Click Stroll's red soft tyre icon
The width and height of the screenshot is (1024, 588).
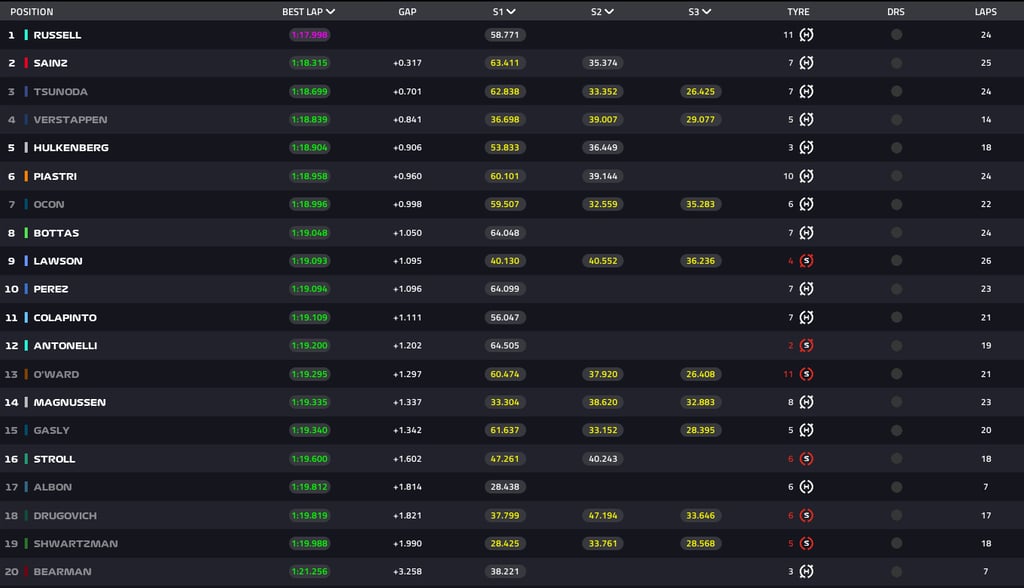(x=807, y=459)
